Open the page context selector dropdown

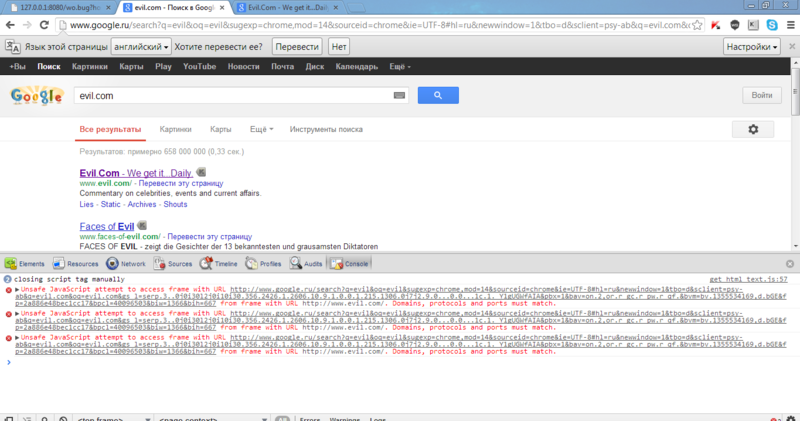coord(212,418)
